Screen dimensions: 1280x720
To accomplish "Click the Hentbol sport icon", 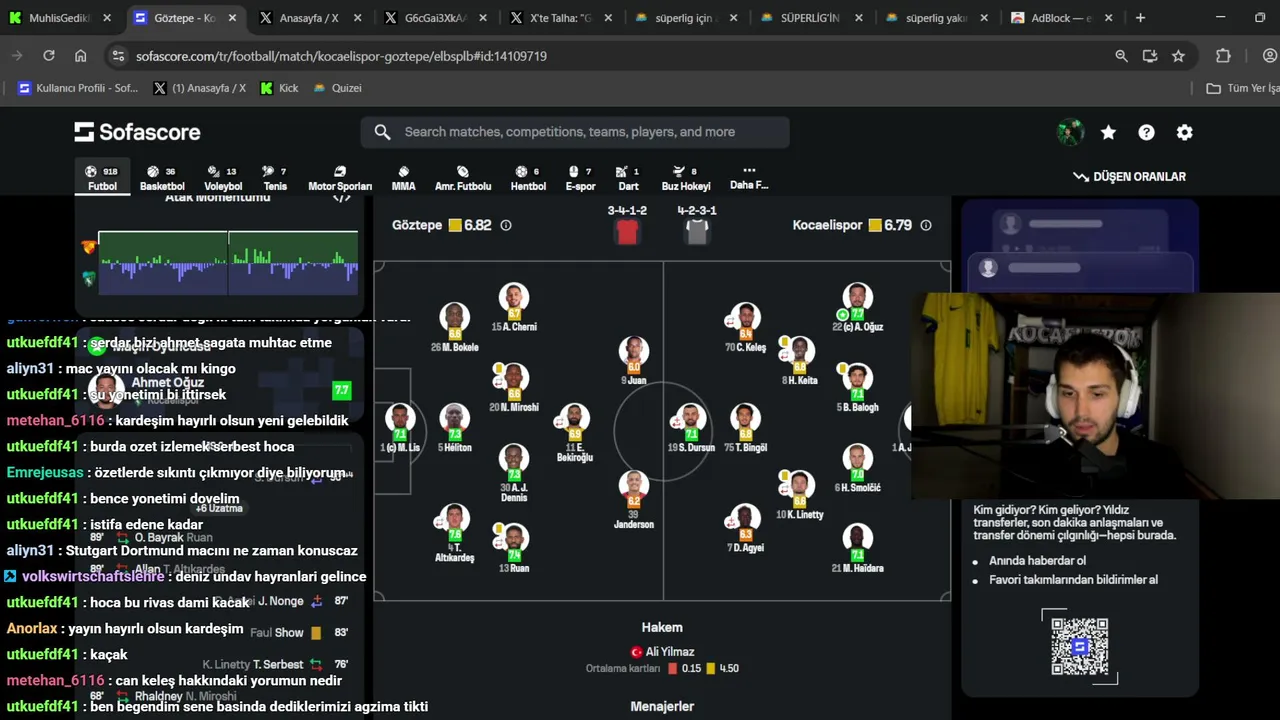I will pyautogui.click(x=521, y=171).
